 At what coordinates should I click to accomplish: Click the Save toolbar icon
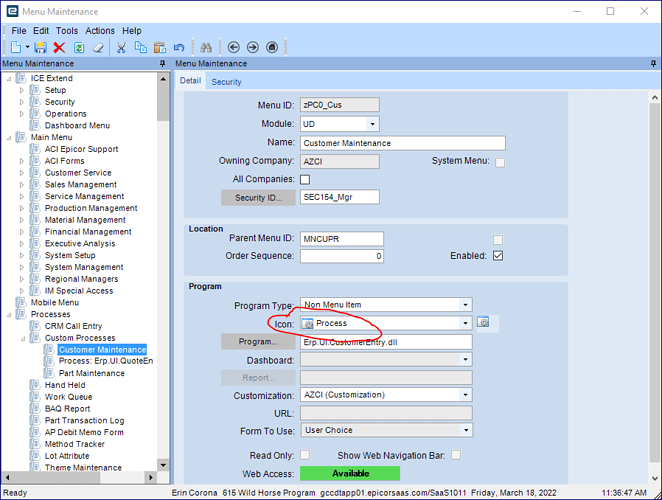[41, 47]
